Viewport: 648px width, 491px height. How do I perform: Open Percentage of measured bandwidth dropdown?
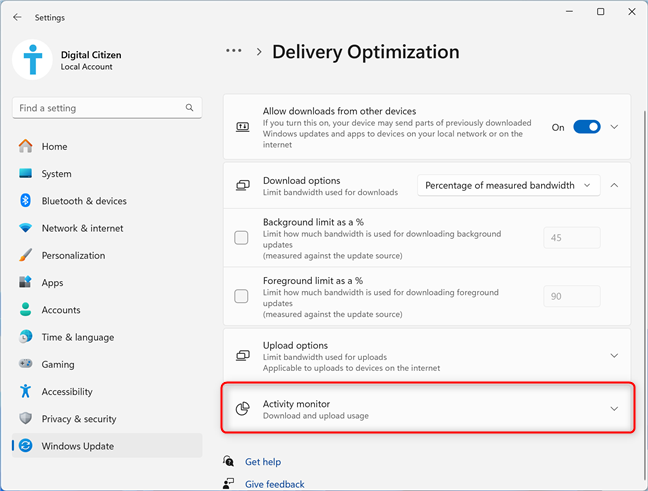508,186
